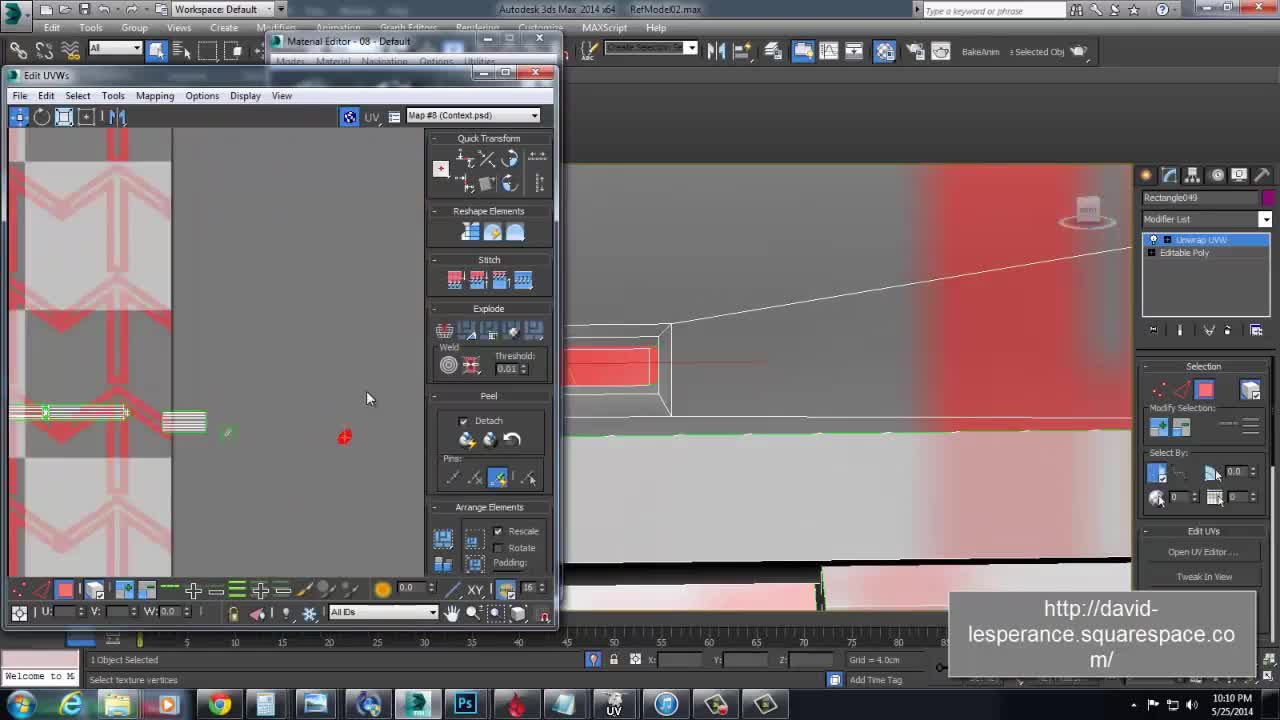Open the Mapping menu

coord(154,96)
